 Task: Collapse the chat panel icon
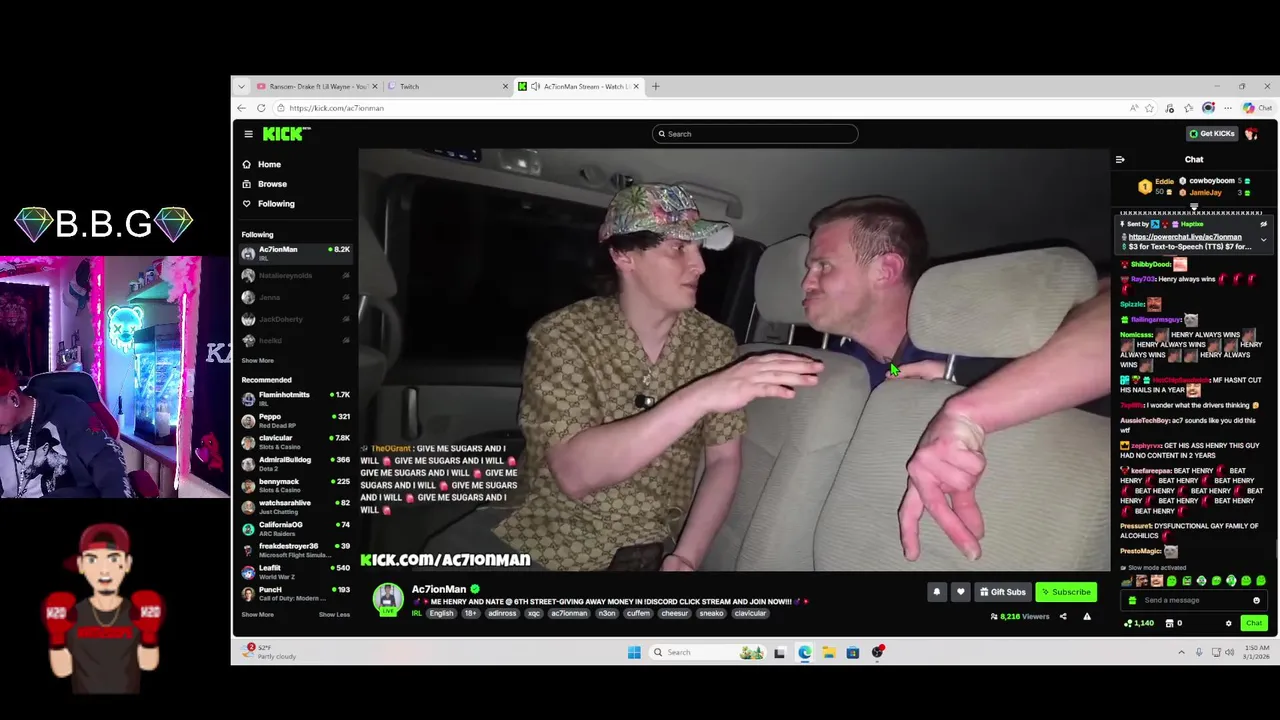pyautogui.click(x=1120, y=160)
